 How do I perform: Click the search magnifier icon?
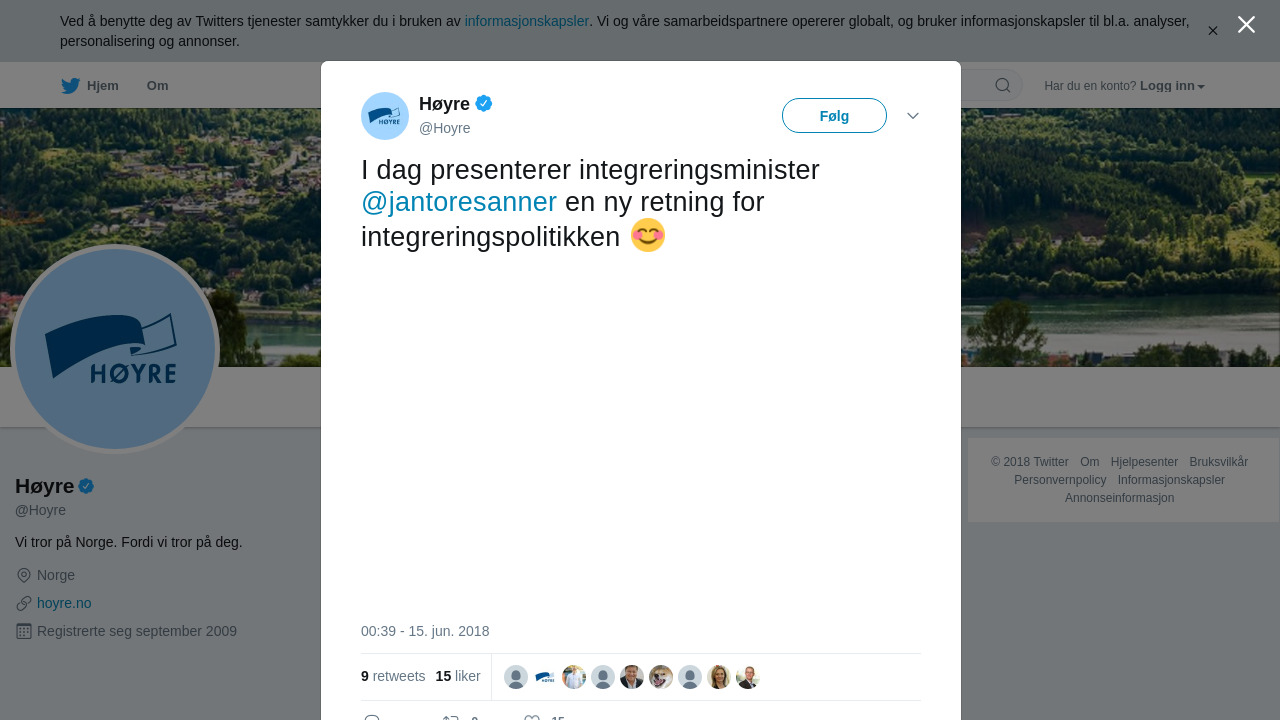click(x=1003, y=85)
